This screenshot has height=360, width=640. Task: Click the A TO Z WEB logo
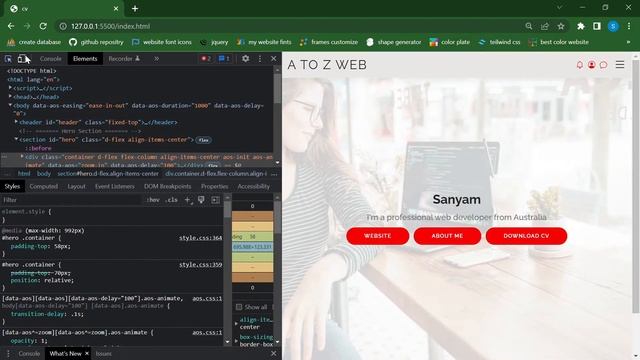click(327, 65)
